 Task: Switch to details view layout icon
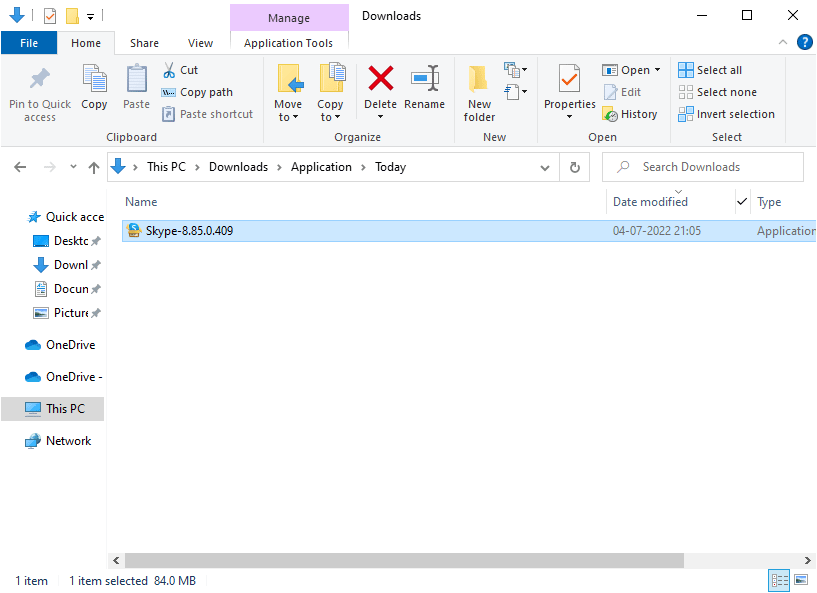click(778, 580)
